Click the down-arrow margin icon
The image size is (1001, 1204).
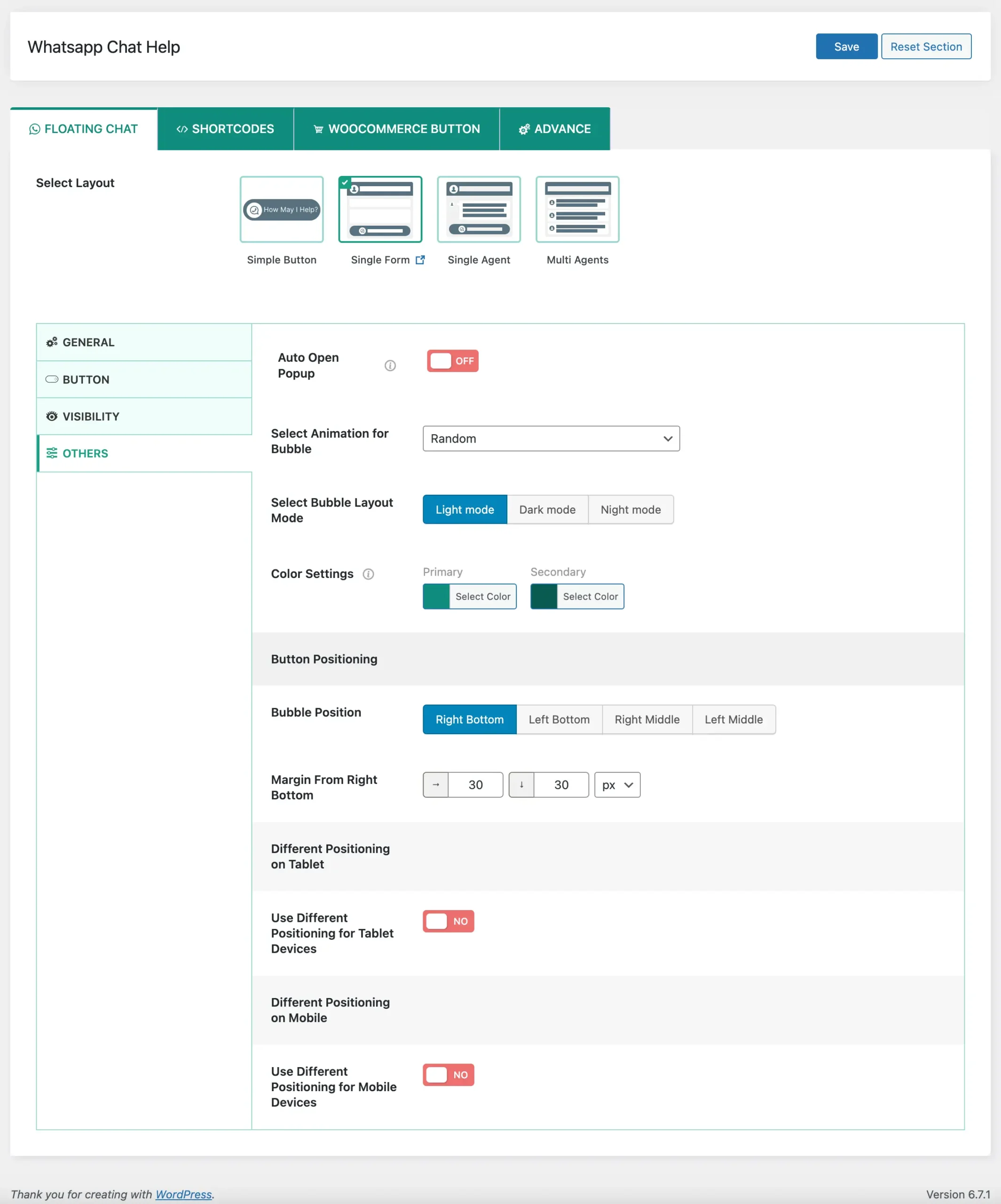point(521,785)
